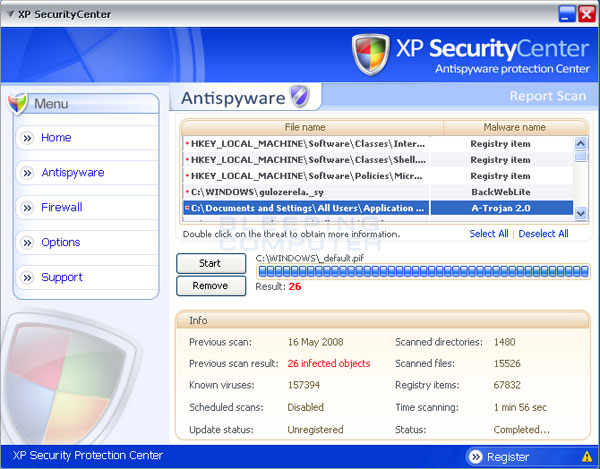
Task: Start a new scan
Action: [x=211, y=264]
